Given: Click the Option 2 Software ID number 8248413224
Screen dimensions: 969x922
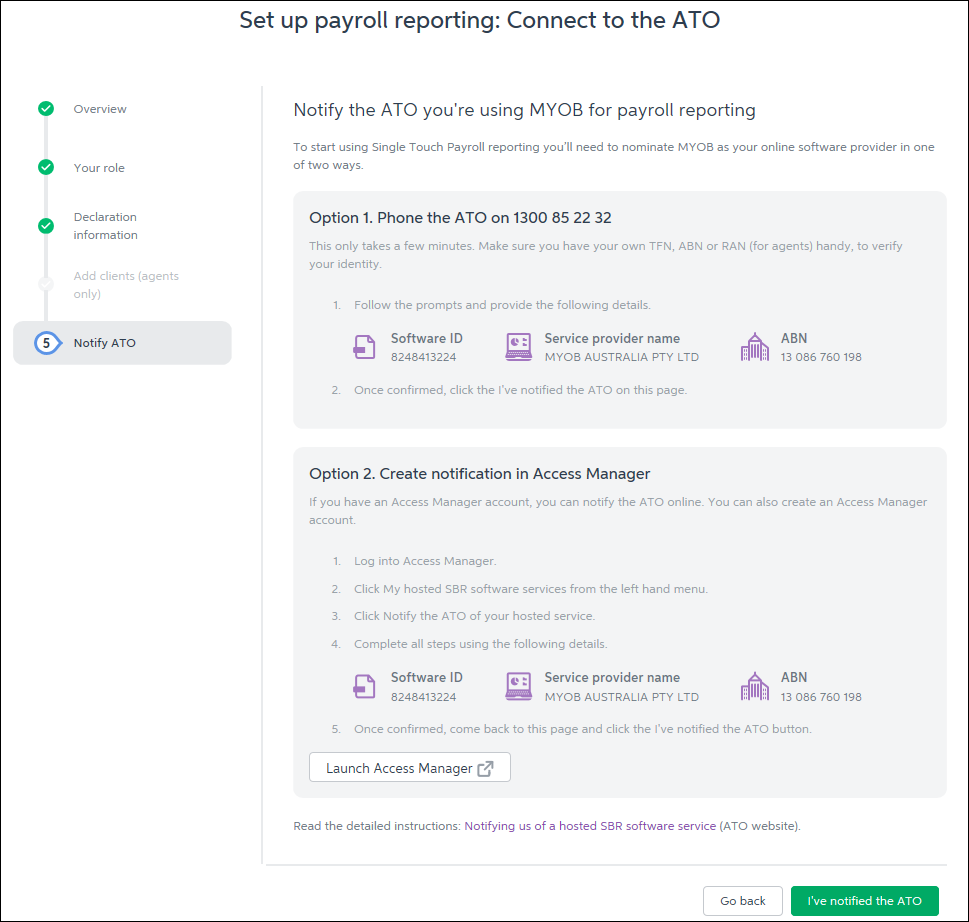Looking at the screenshot, I should [423, 697].
